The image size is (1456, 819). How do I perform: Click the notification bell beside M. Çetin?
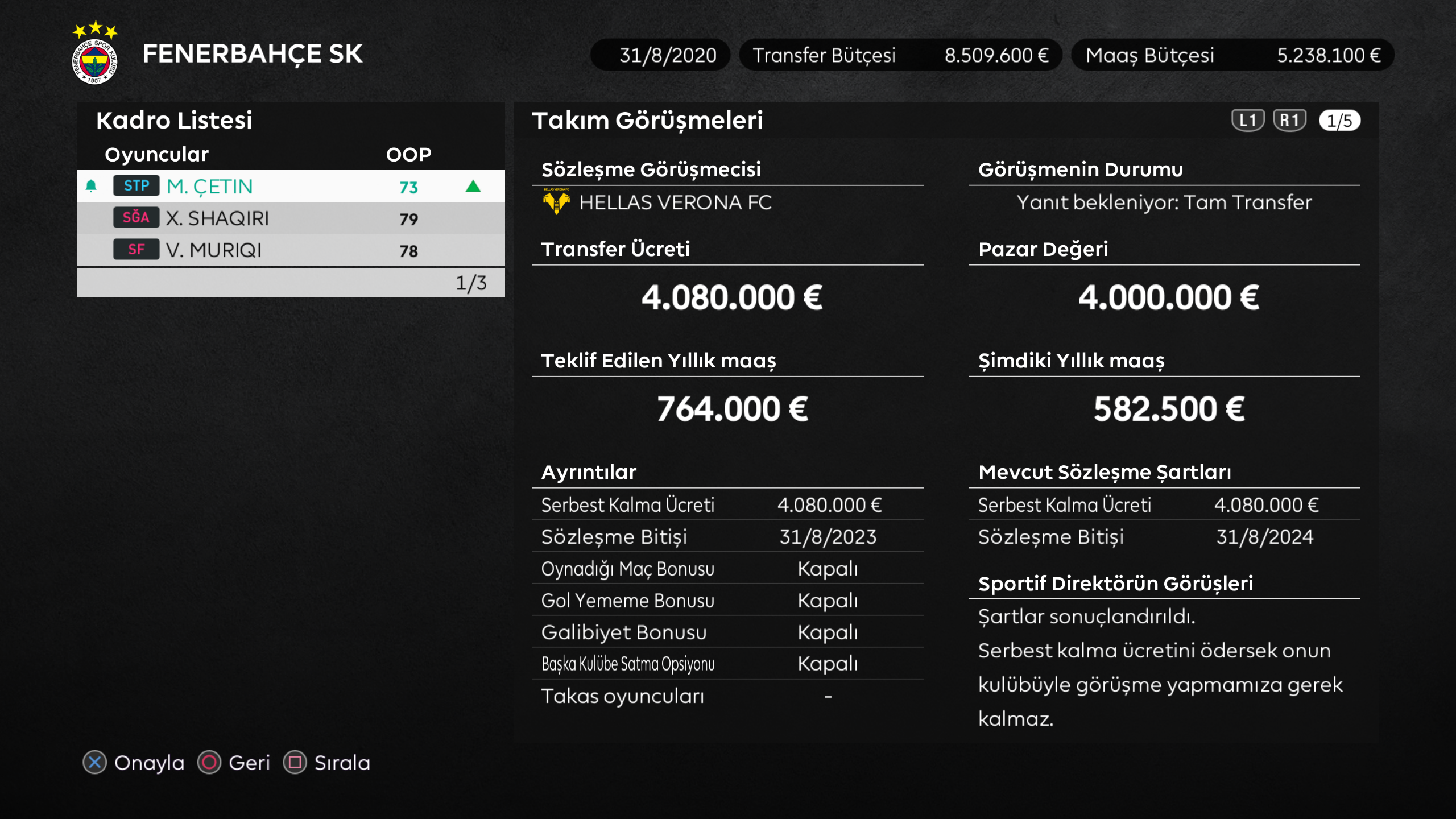click(91, 186)
